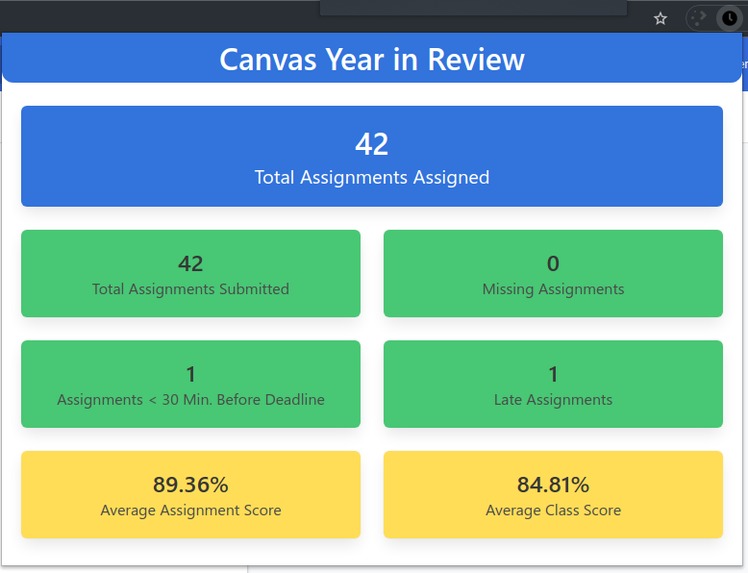748x573 pixels.
Task: Click the "Total Assignments Assigned" label
Action: pyautogui.click(x=372, y=177)
